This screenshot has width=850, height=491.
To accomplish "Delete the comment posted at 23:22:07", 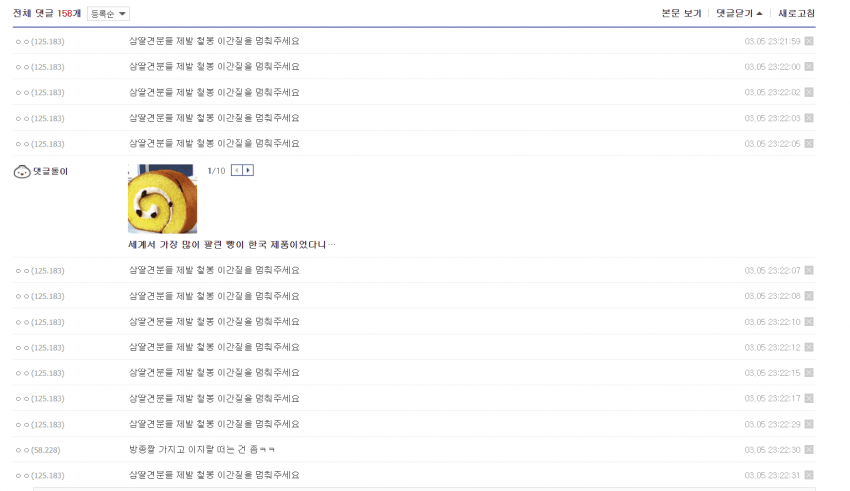I will pyautogui.click(x=809, y=270).
